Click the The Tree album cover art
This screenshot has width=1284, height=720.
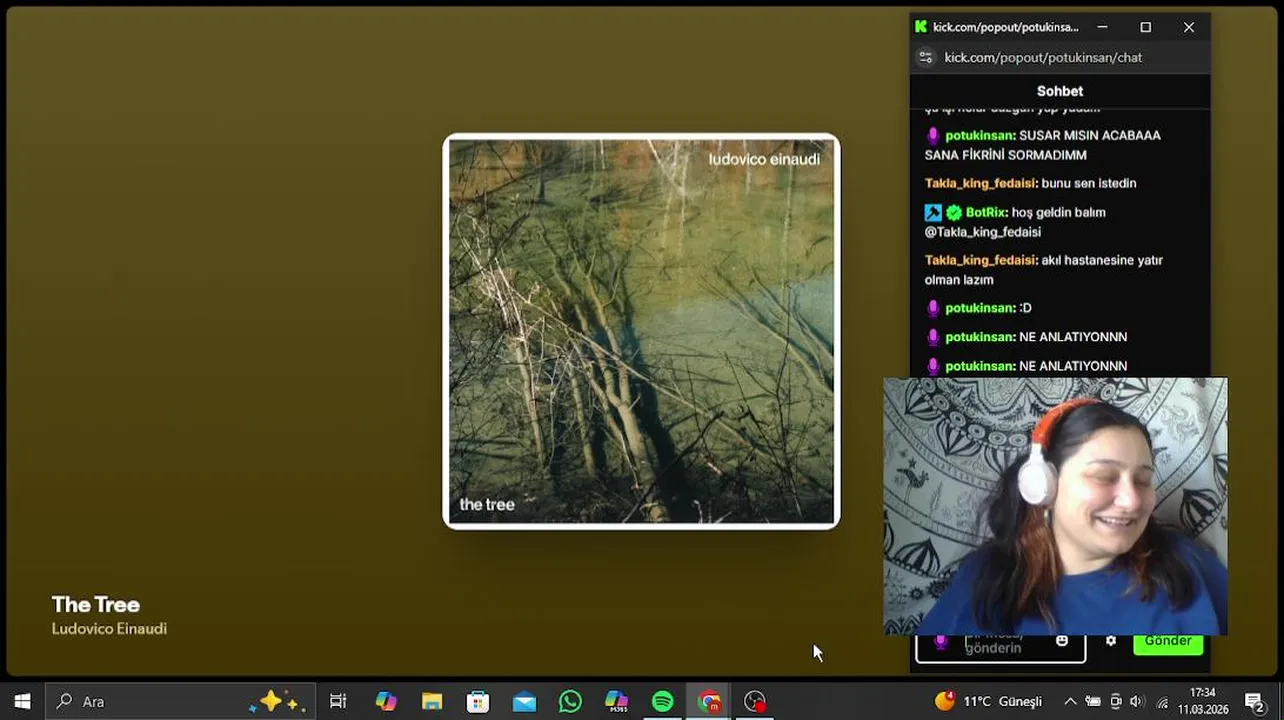click(641, 331)
